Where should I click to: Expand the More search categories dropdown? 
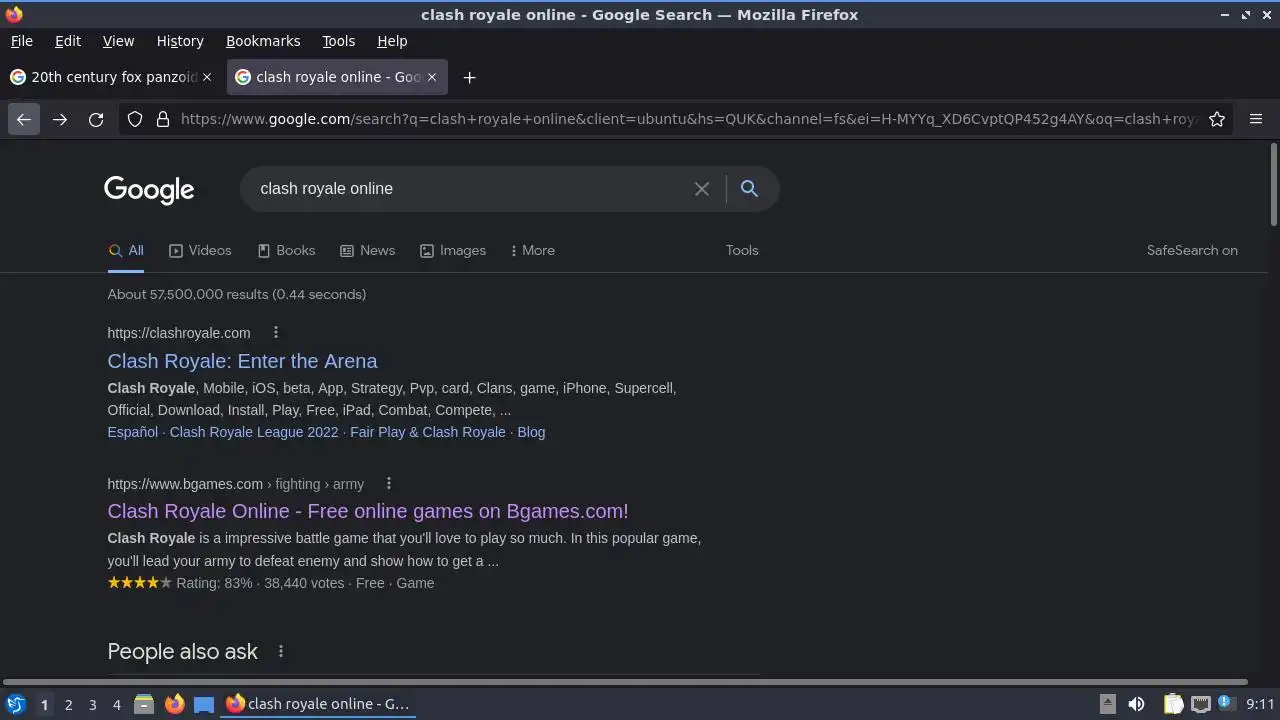tap(532, 250)
